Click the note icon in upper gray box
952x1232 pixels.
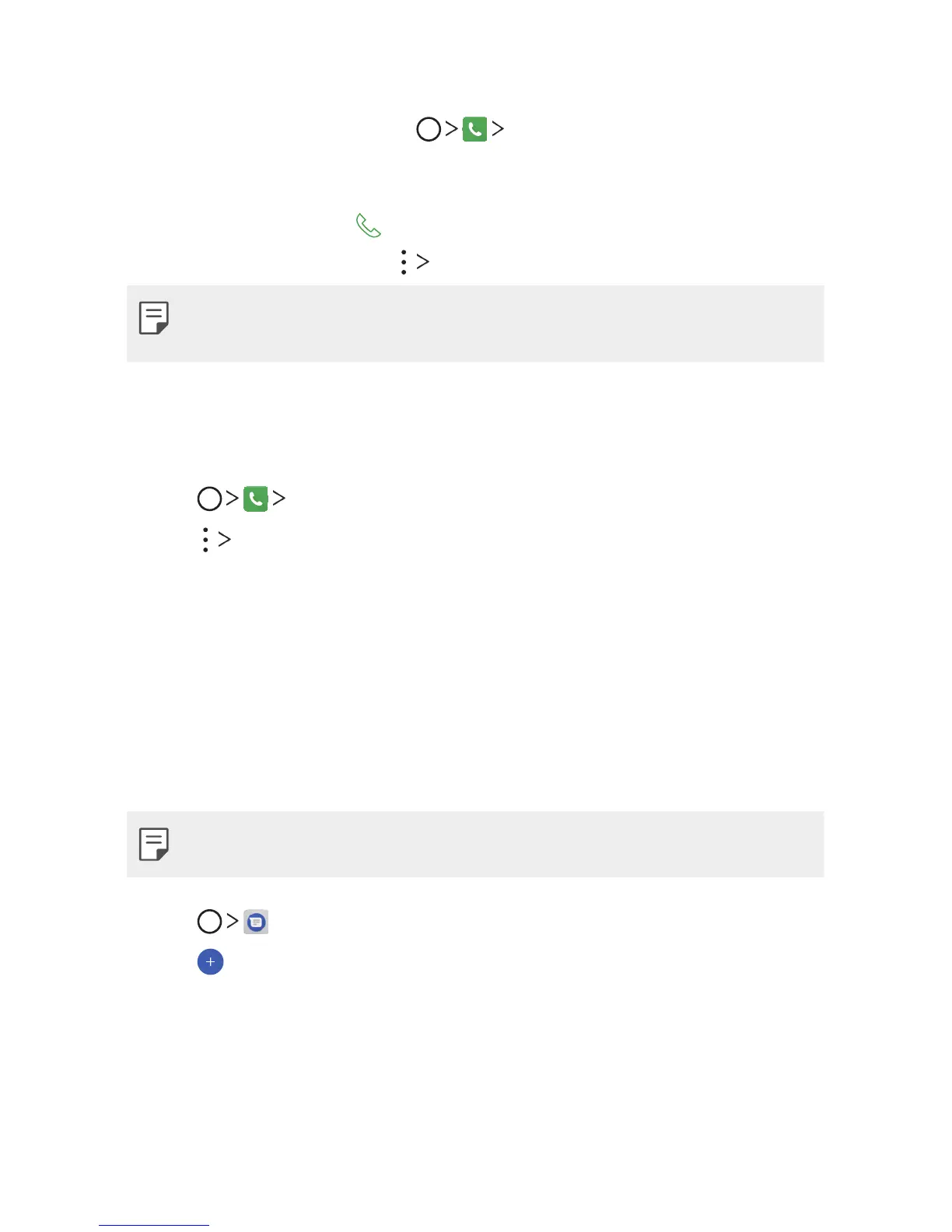pos(154,318)
